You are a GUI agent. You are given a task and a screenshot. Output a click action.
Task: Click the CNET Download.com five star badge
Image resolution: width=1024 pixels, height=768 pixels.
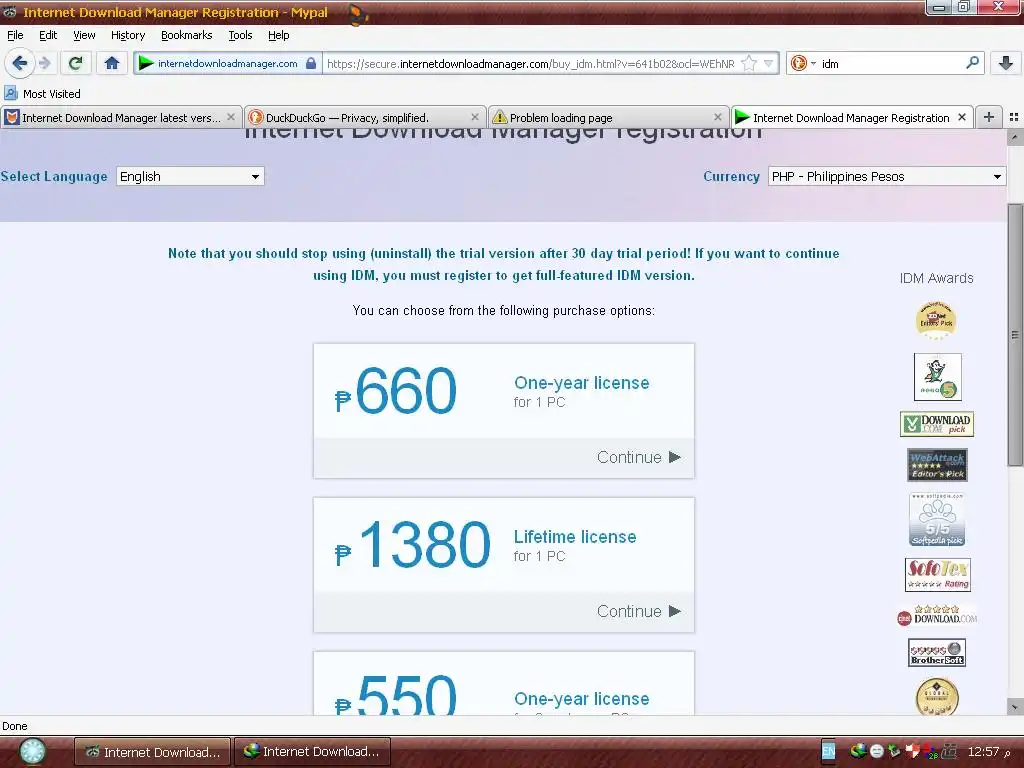pyautogui.click(x=937, y=615)
